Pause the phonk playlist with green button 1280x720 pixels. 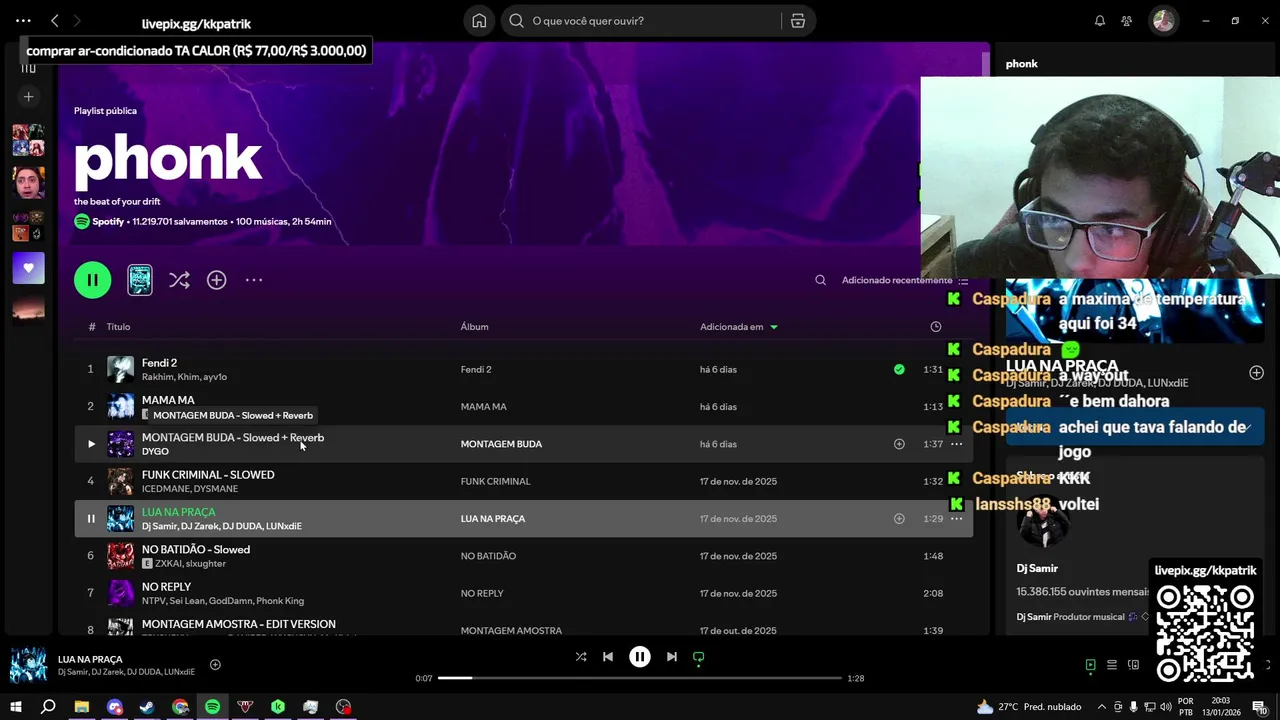(92, 280)
